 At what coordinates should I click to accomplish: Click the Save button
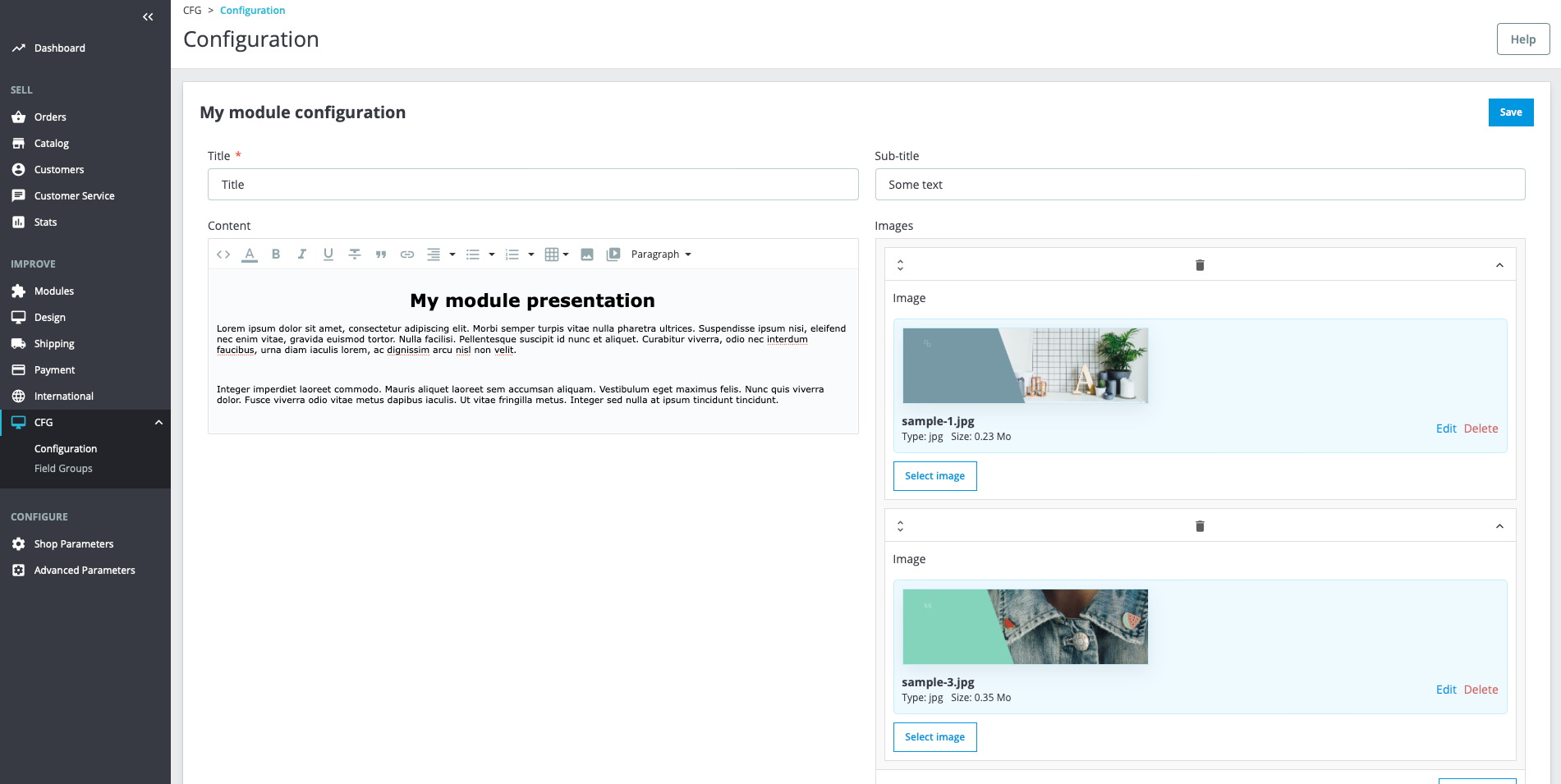click(x=1510, y=112)
